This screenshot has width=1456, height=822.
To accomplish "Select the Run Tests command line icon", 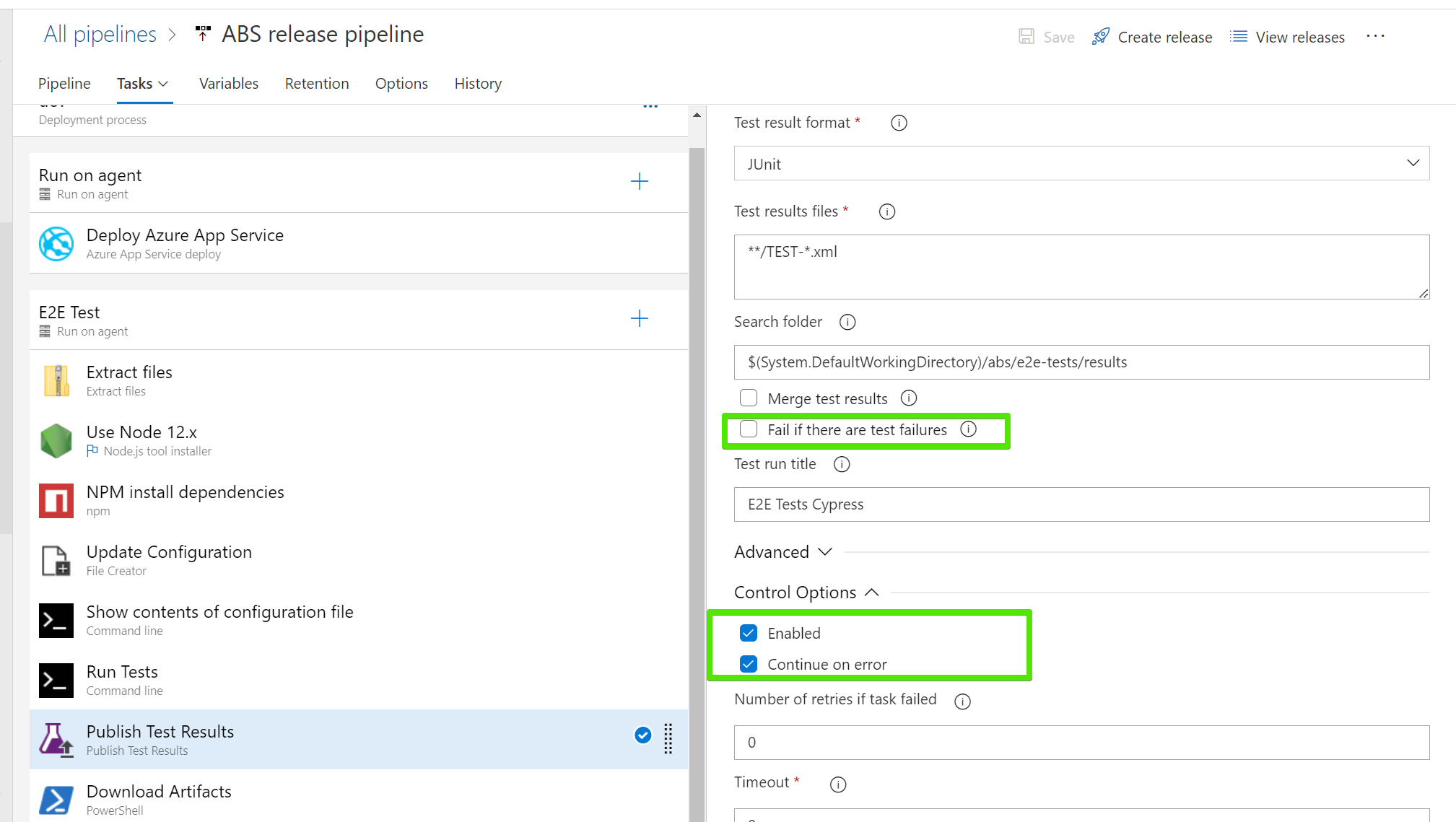I will pos(56,681).
